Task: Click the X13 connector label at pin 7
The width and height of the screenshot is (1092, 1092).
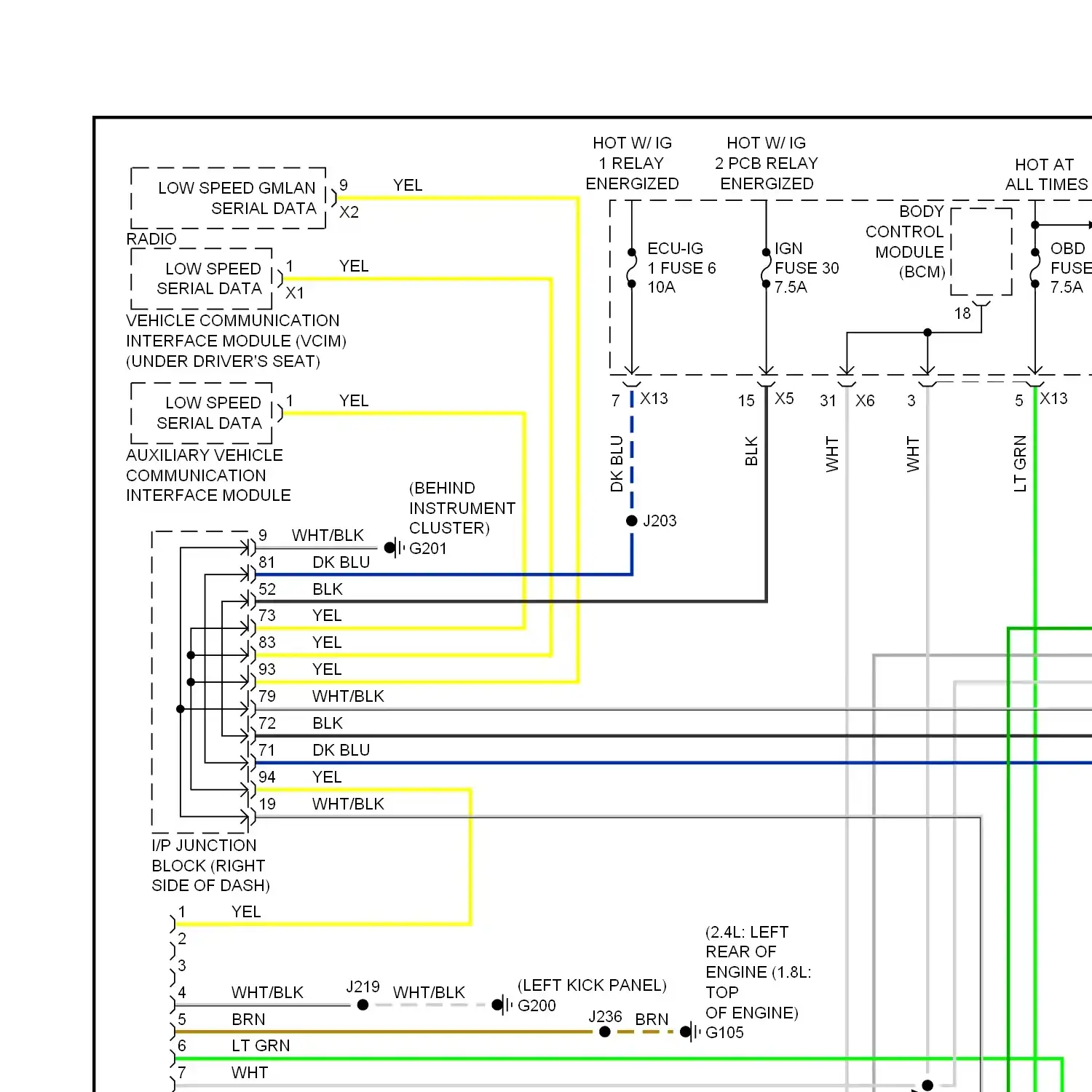Action: (654, 398)
